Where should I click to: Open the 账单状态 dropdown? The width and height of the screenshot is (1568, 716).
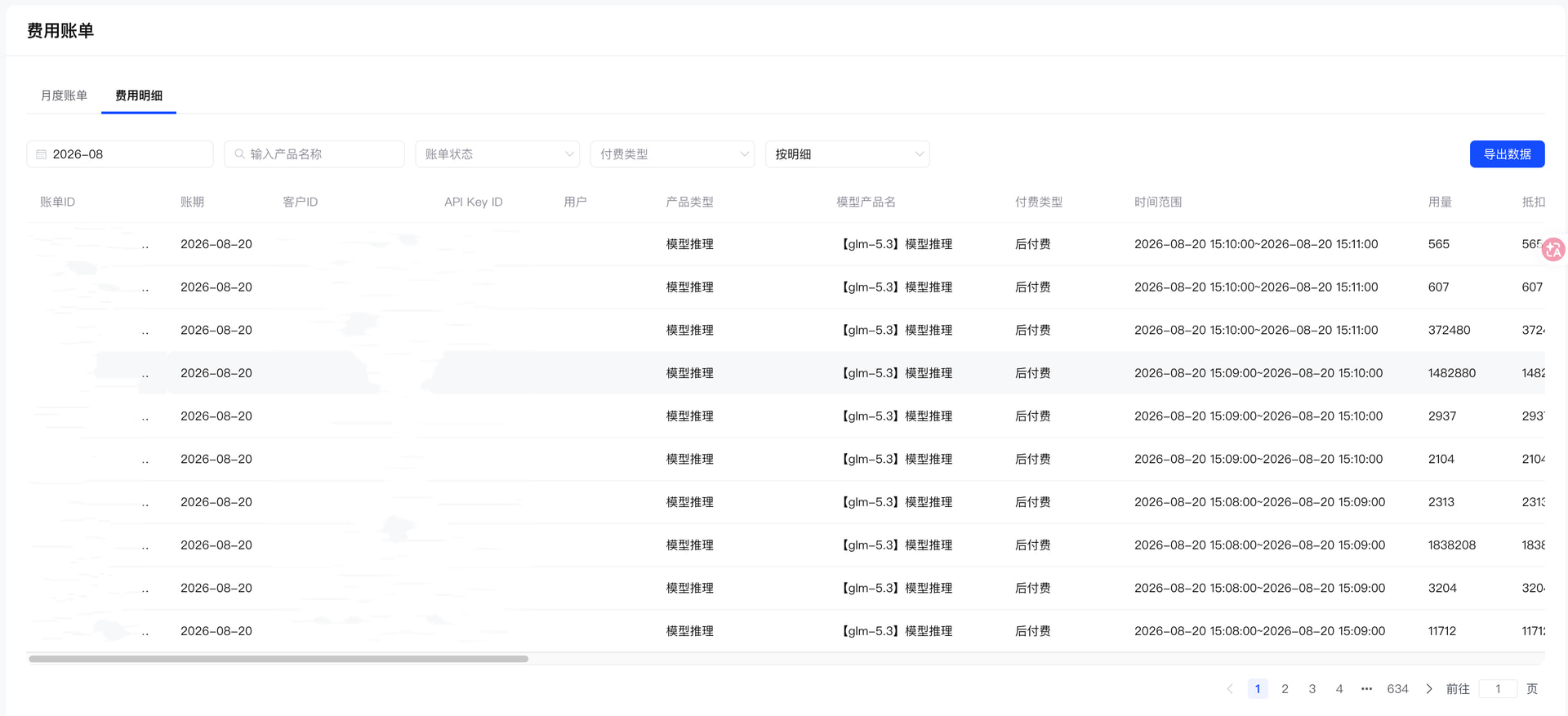(x=497, y=154)
